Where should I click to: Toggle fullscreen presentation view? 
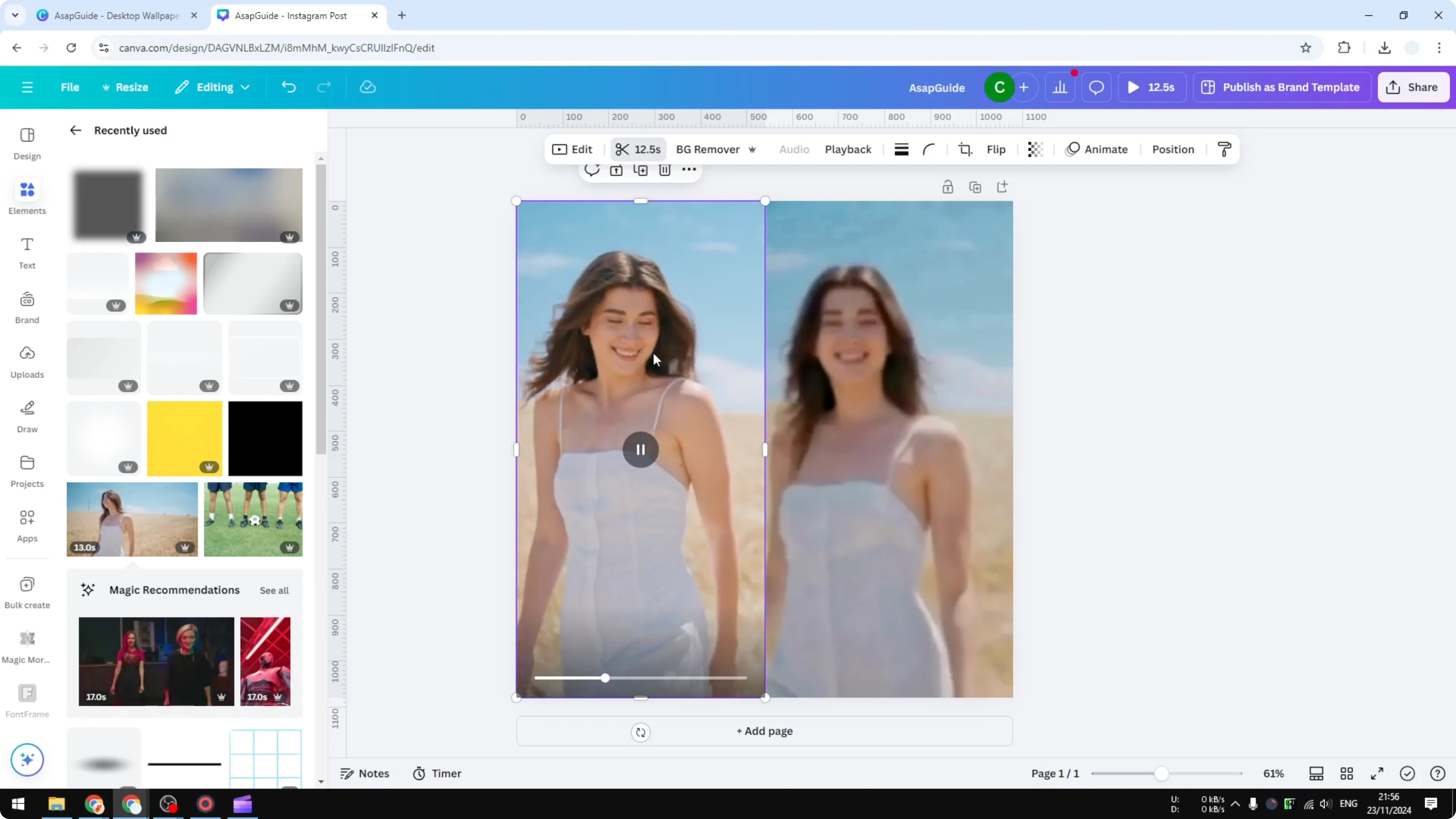tap(1377, 773)
